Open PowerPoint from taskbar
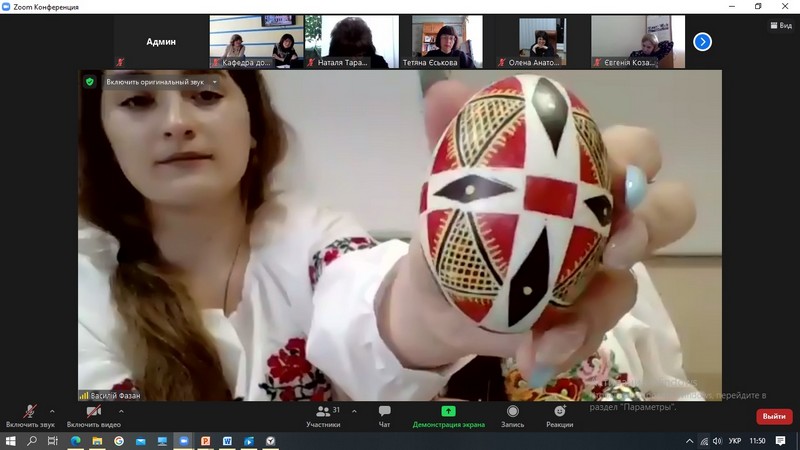Image resolution: width=800 pixels, height=450 pixels. (206, 441)
